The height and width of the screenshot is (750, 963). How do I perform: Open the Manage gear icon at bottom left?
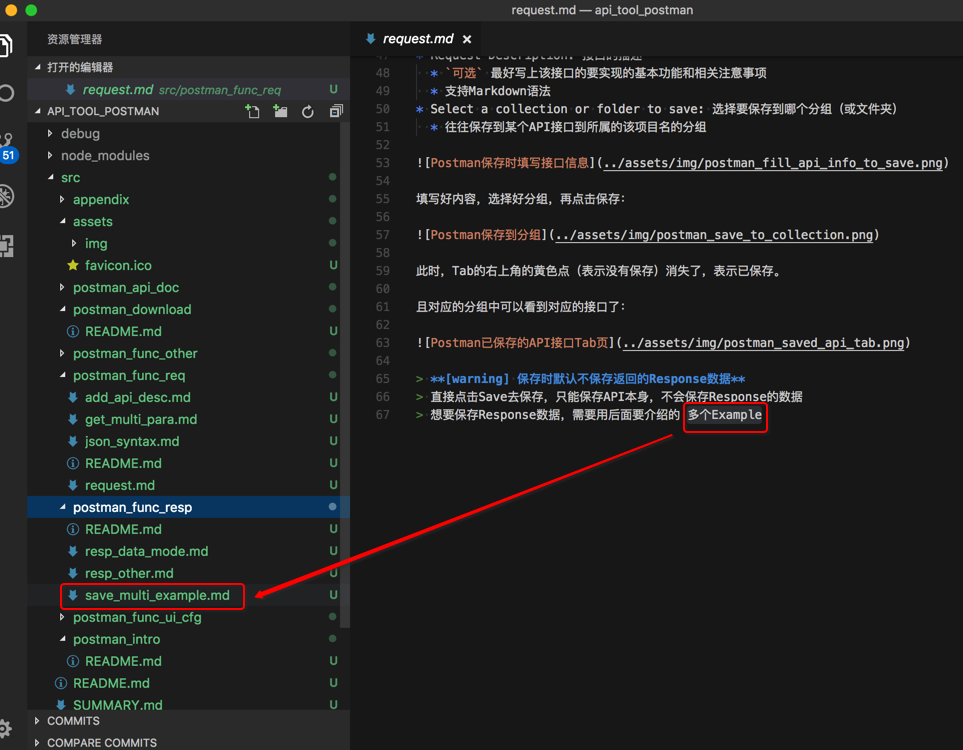7,729
